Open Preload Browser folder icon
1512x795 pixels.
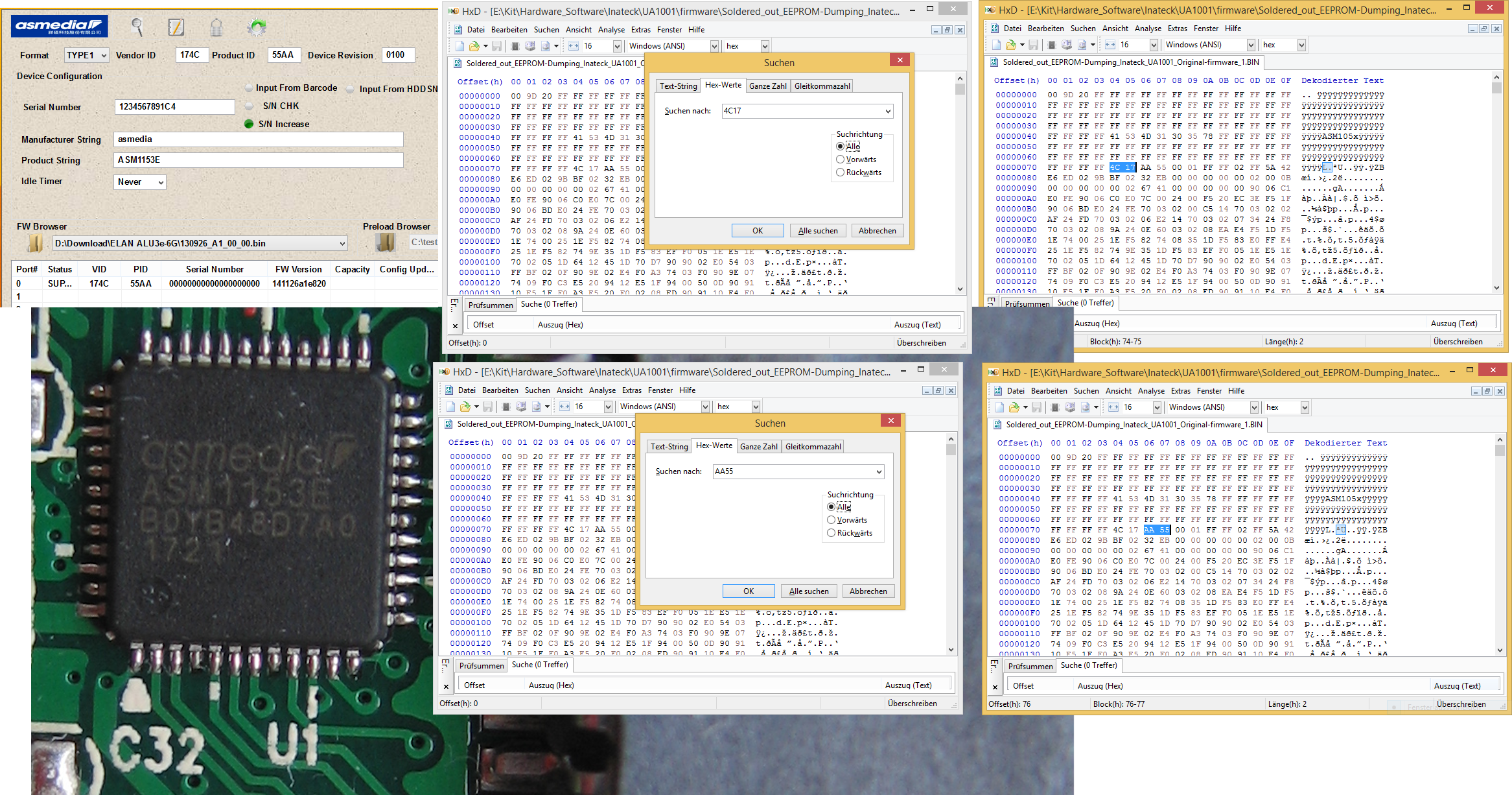(x=386, y=243)
